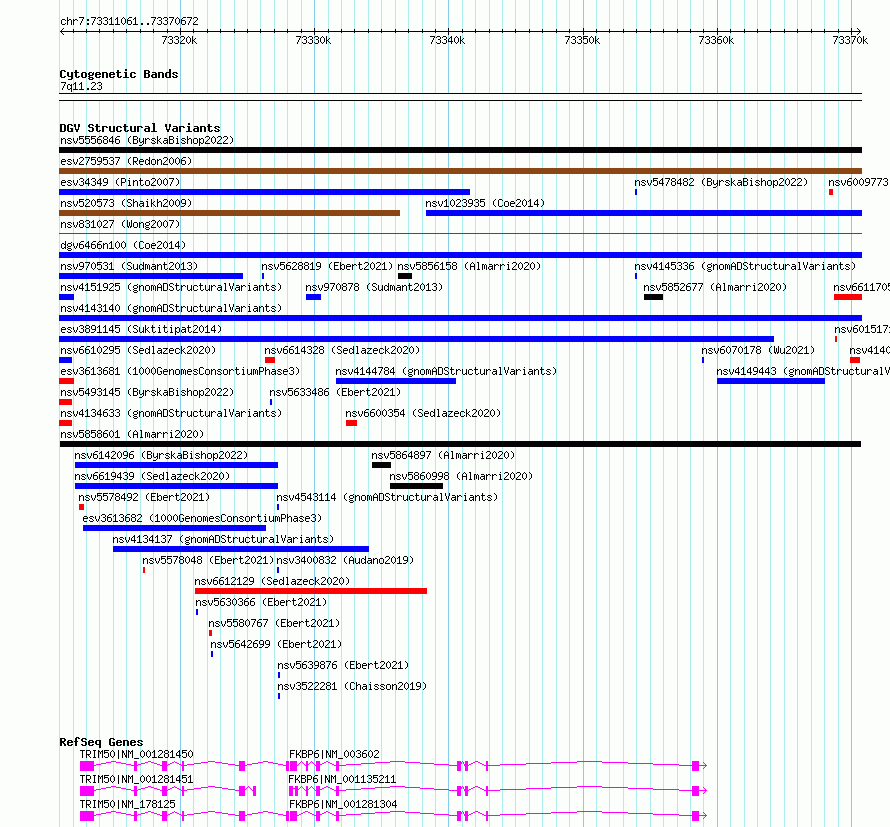Select black bar of nsv5856158 (Almarri2020)
Image resolution: width=890 pixels, height=827 pixels.
pyautogui.click(x=405, y=276)
